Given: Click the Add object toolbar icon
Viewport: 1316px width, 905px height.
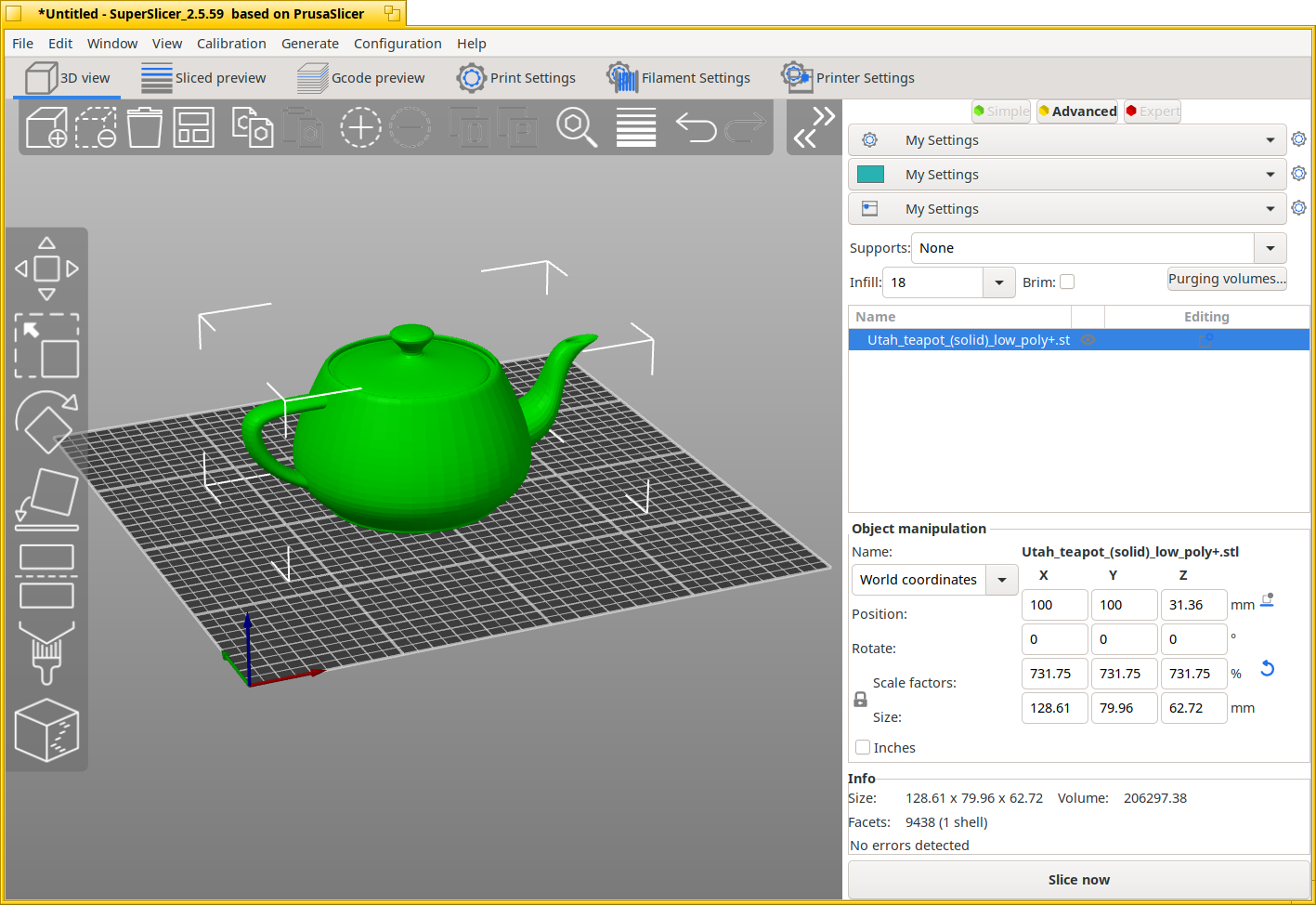Looking at the screenshot, I should click(x=46, y=127).
